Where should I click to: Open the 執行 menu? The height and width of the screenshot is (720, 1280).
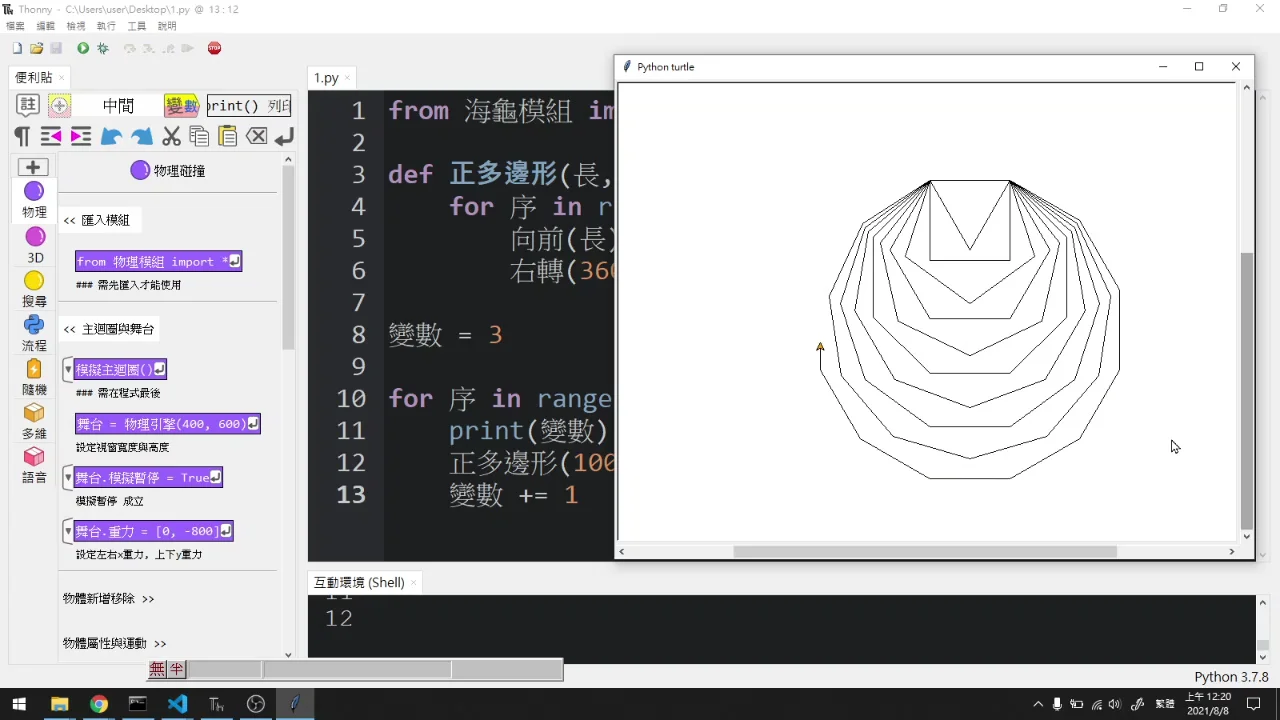coord(106,26)
